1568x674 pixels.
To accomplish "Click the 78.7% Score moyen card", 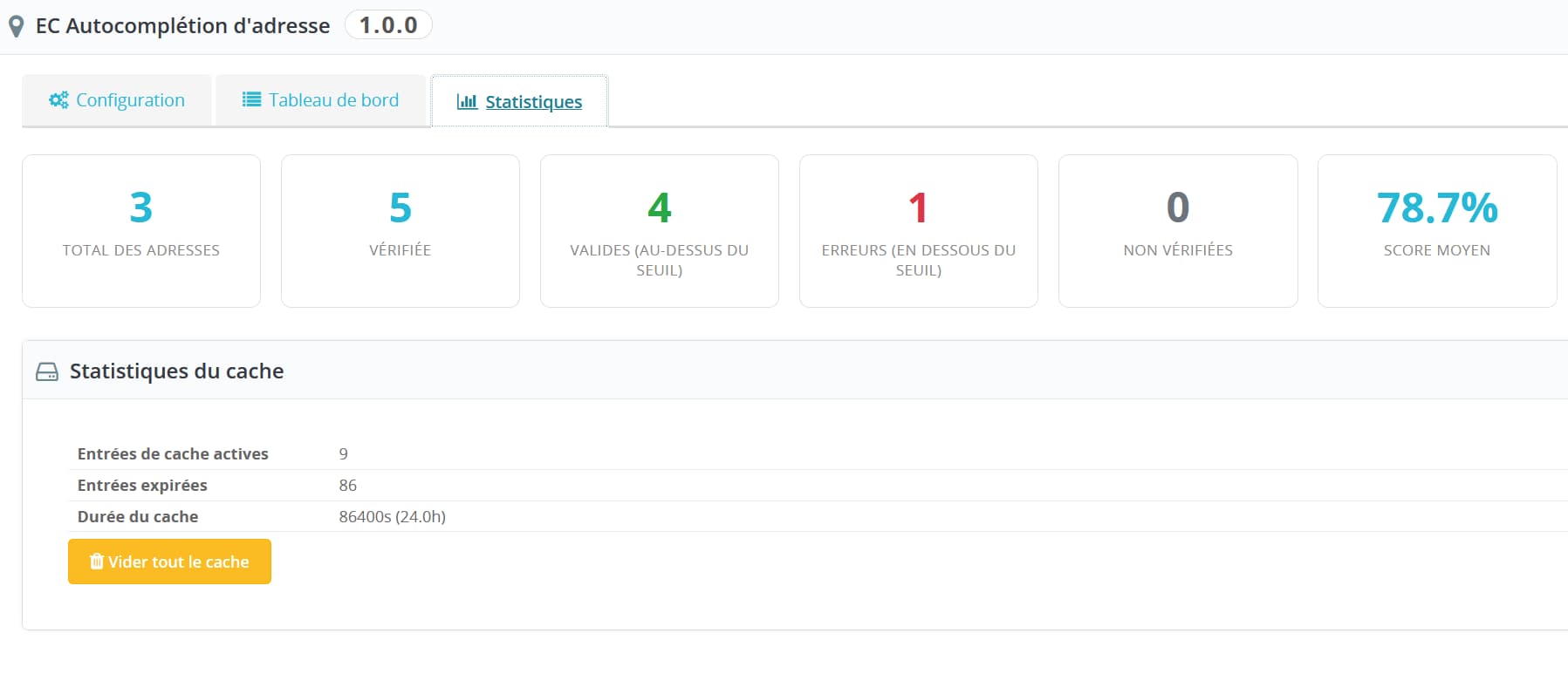I will [1437, 231].
